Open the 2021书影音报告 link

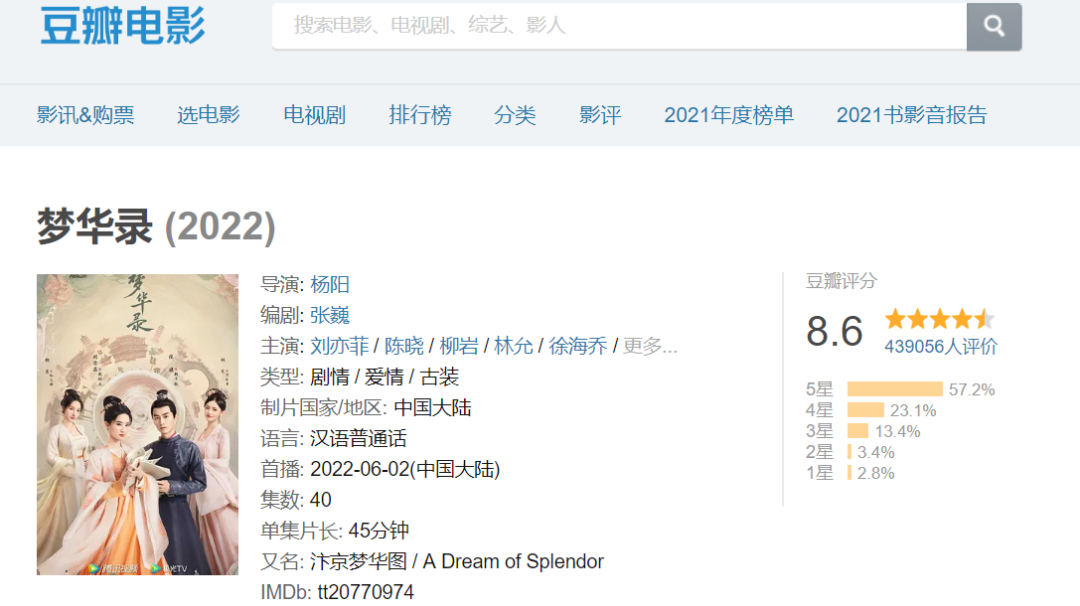pos(911,115)
